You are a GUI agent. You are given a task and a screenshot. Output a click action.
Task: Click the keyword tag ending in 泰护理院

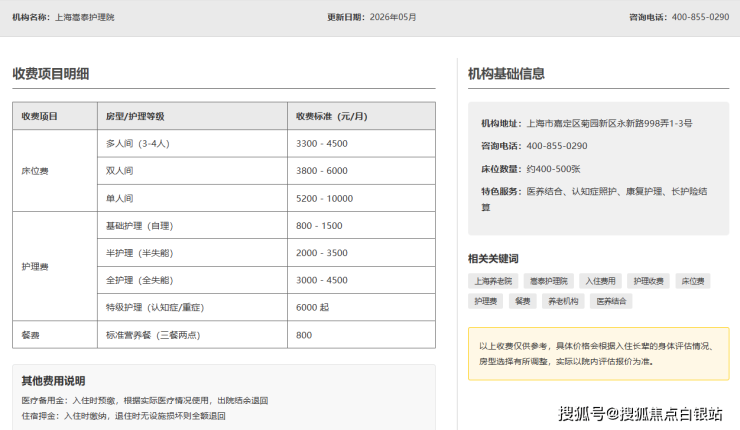(x=548, y=281)
